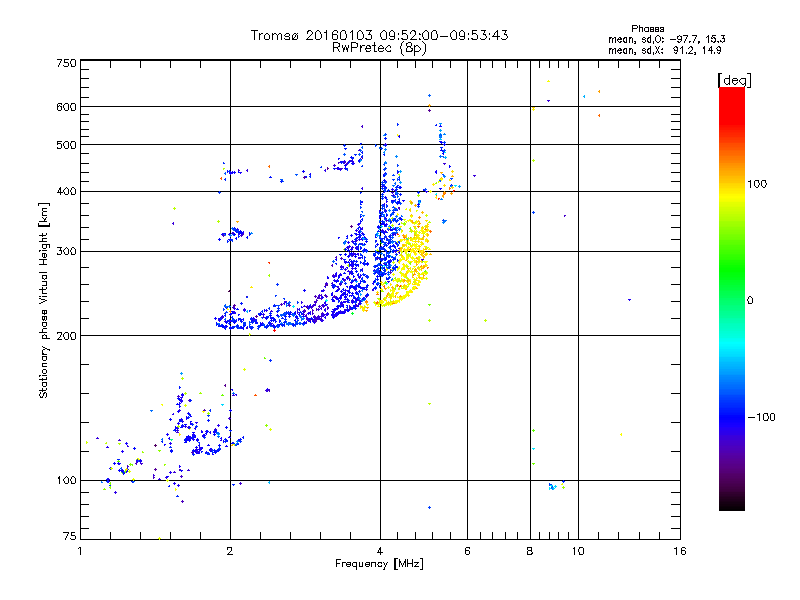Click the y-axis tick label '300'
The image size is (800, 600).
click(x=66, y=252)
